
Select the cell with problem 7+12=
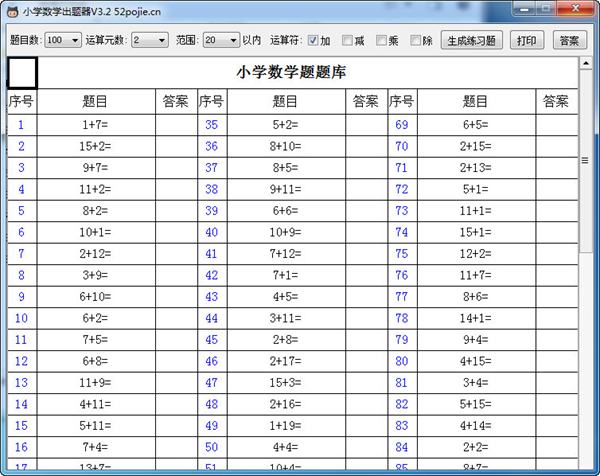pos(286,254)
